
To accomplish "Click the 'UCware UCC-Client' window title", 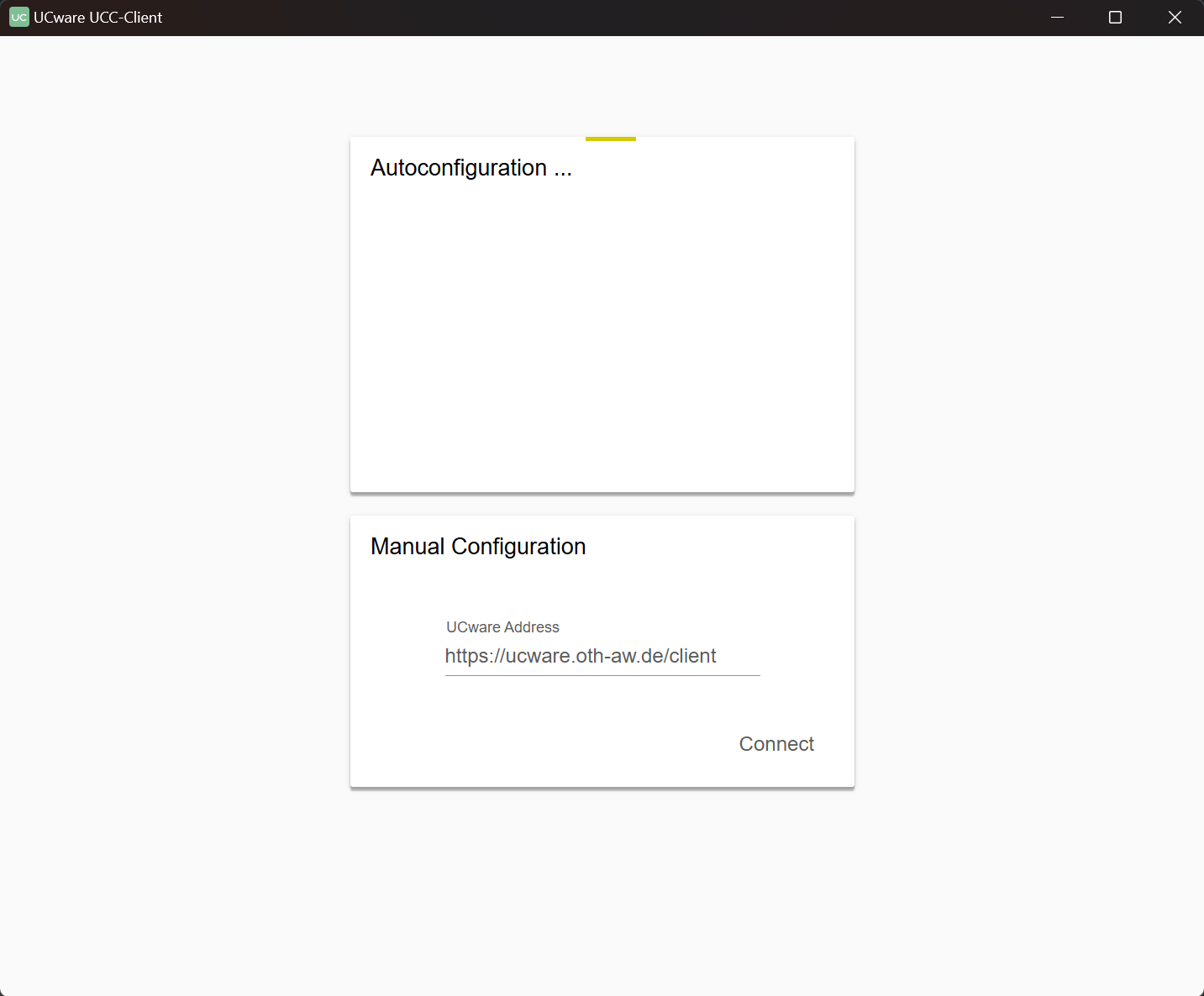I will point(98,18).
